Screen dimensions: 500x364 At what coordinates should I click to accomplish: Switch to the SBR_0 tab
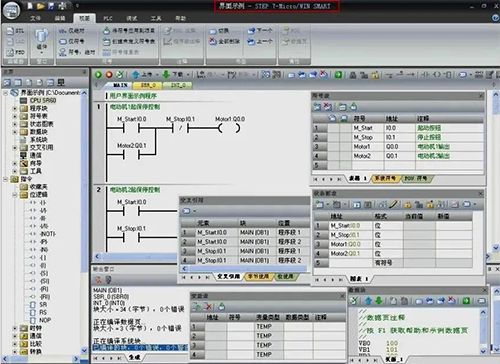coord(148,85)
